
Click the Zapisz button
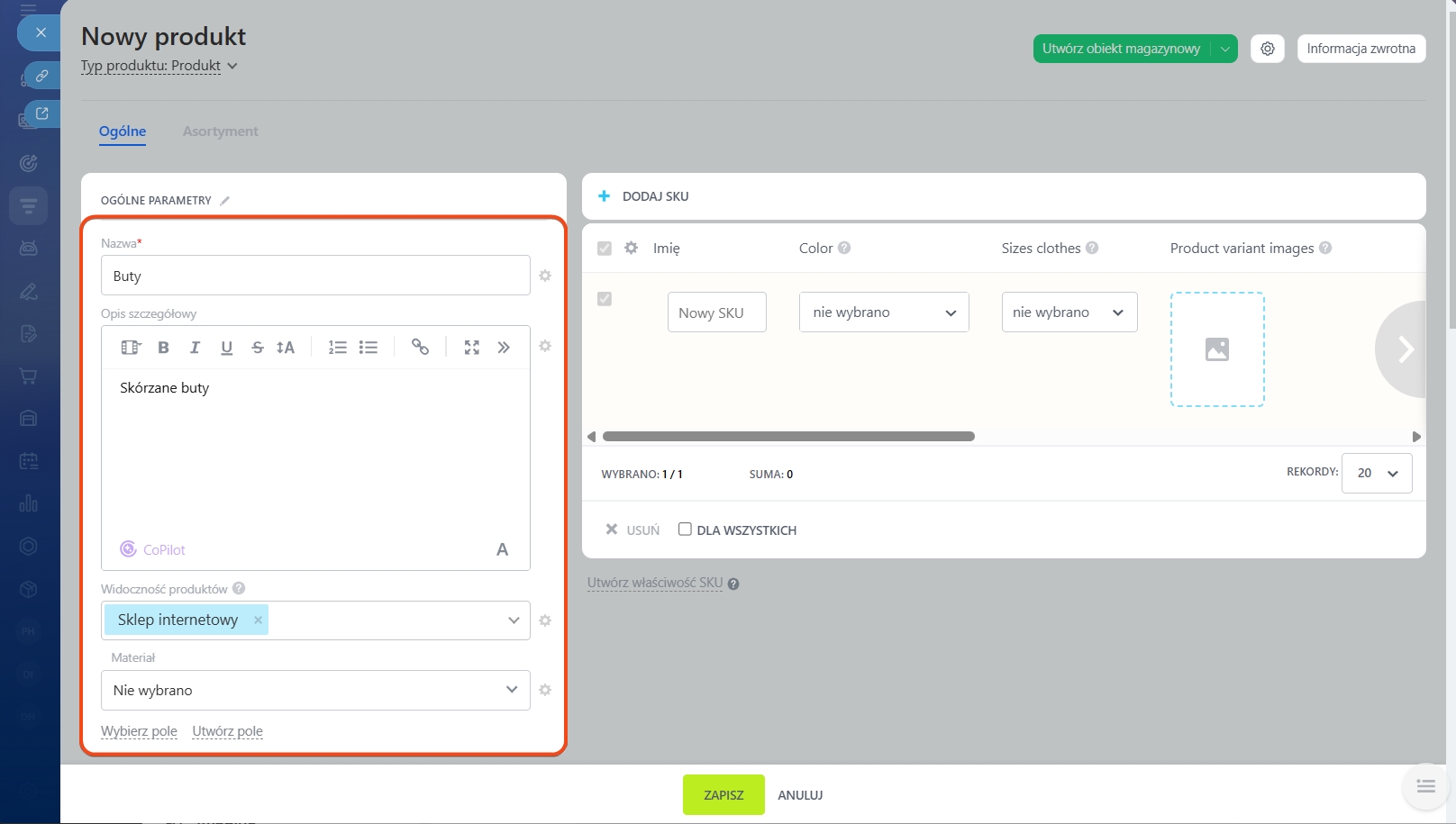[723, 795]
